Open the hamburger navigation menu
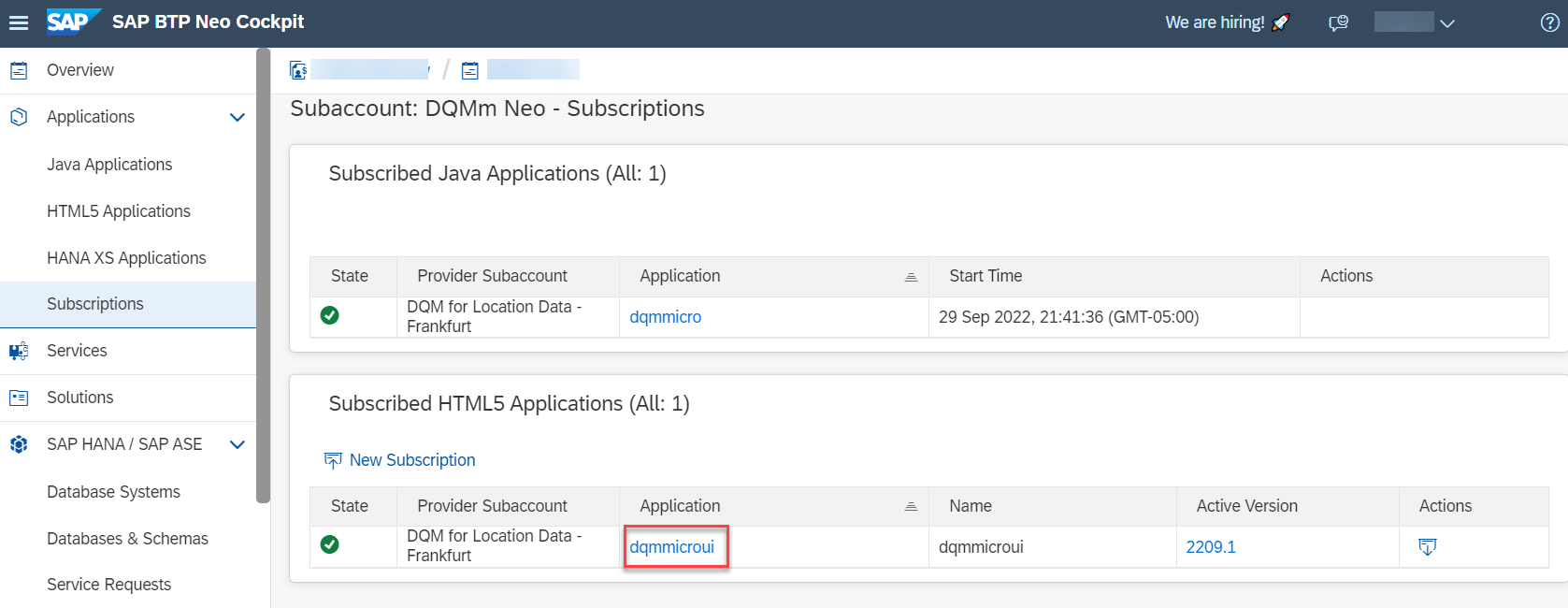 [19, 22]
